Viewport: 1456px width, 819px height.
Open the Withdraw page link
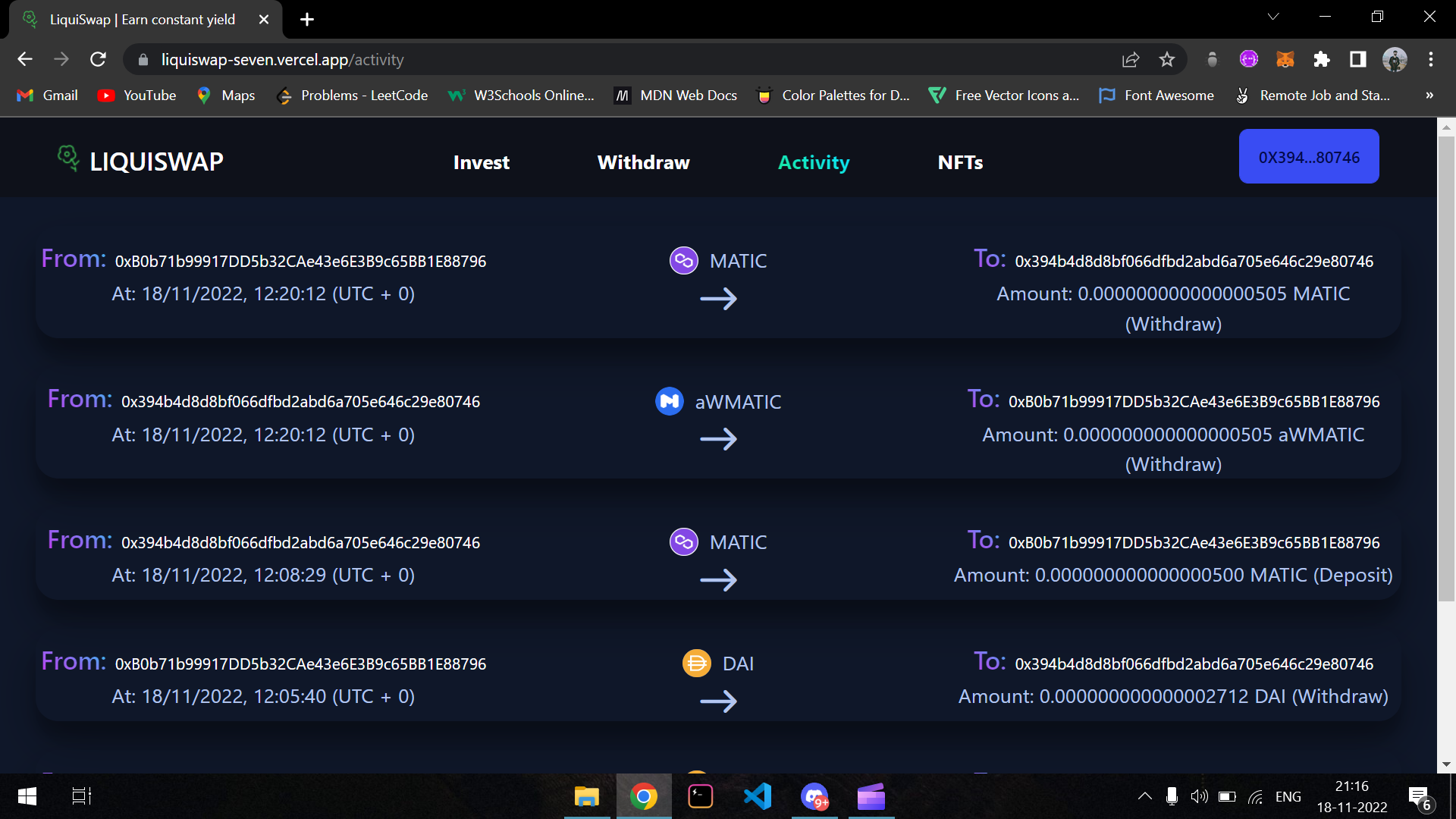(643, 162)
